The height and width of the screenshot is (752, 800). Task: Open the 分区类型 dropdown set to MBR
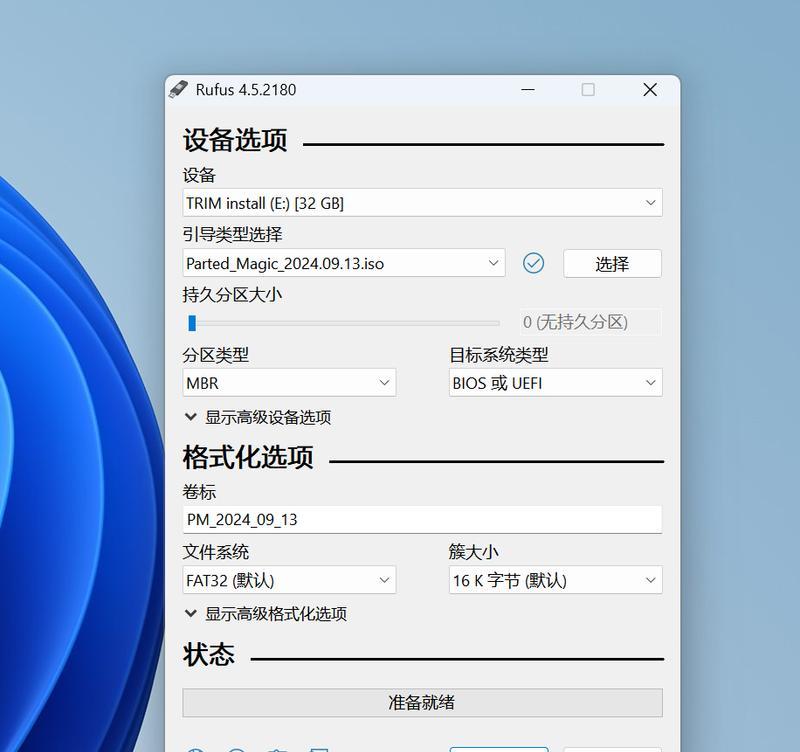[x=289, y=383]
